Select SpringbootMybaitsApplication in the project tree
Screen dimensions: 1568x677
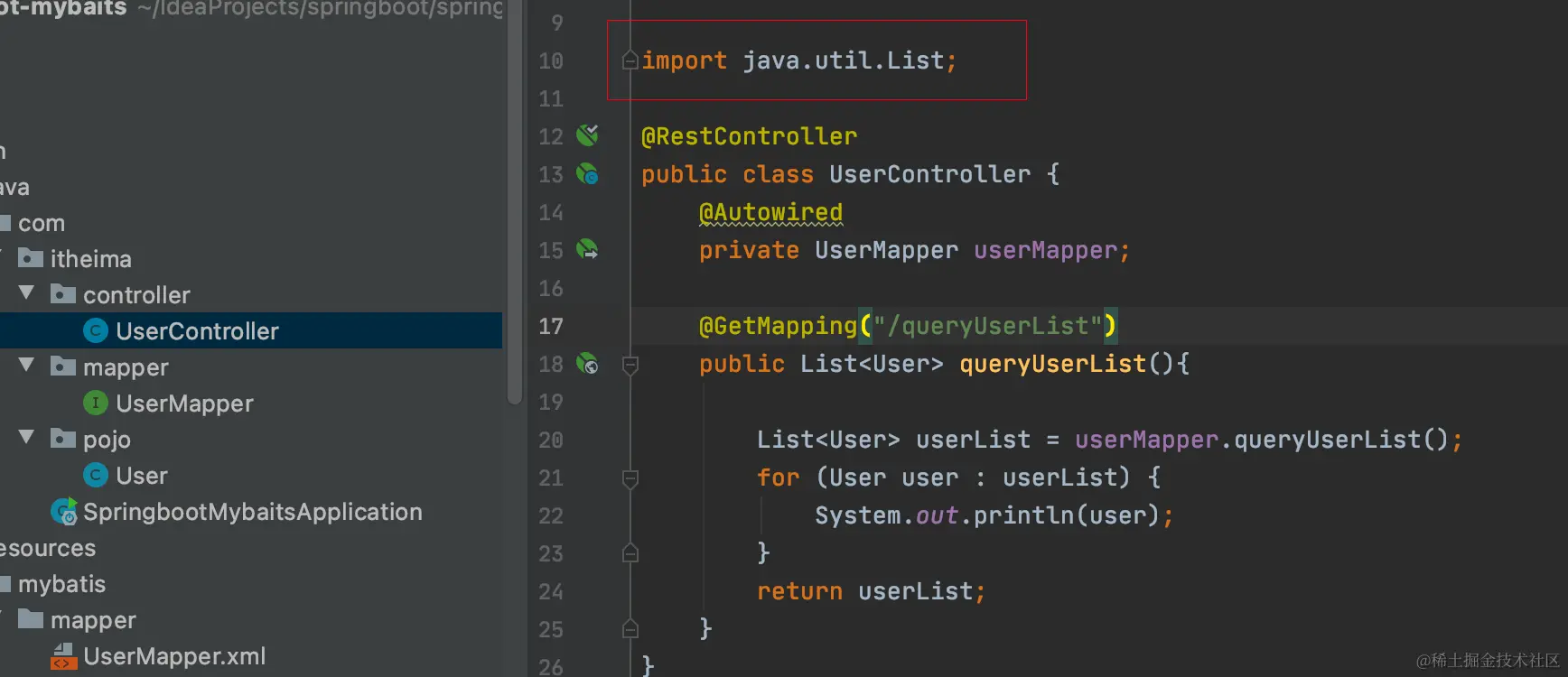[x=253, y=512]
